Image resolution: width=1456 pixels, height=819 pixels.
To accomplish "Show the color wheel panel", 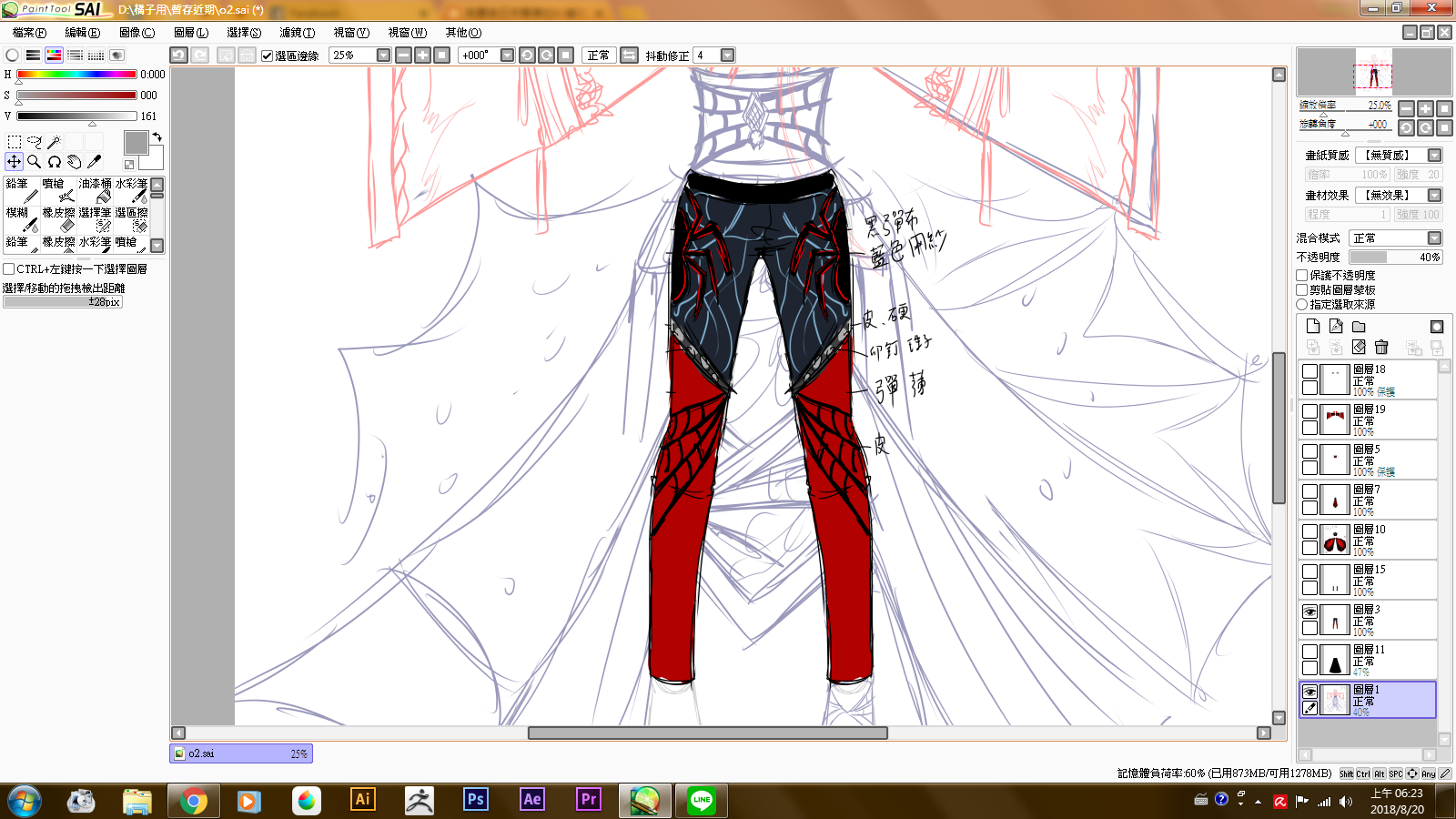I will pos(12,56).
